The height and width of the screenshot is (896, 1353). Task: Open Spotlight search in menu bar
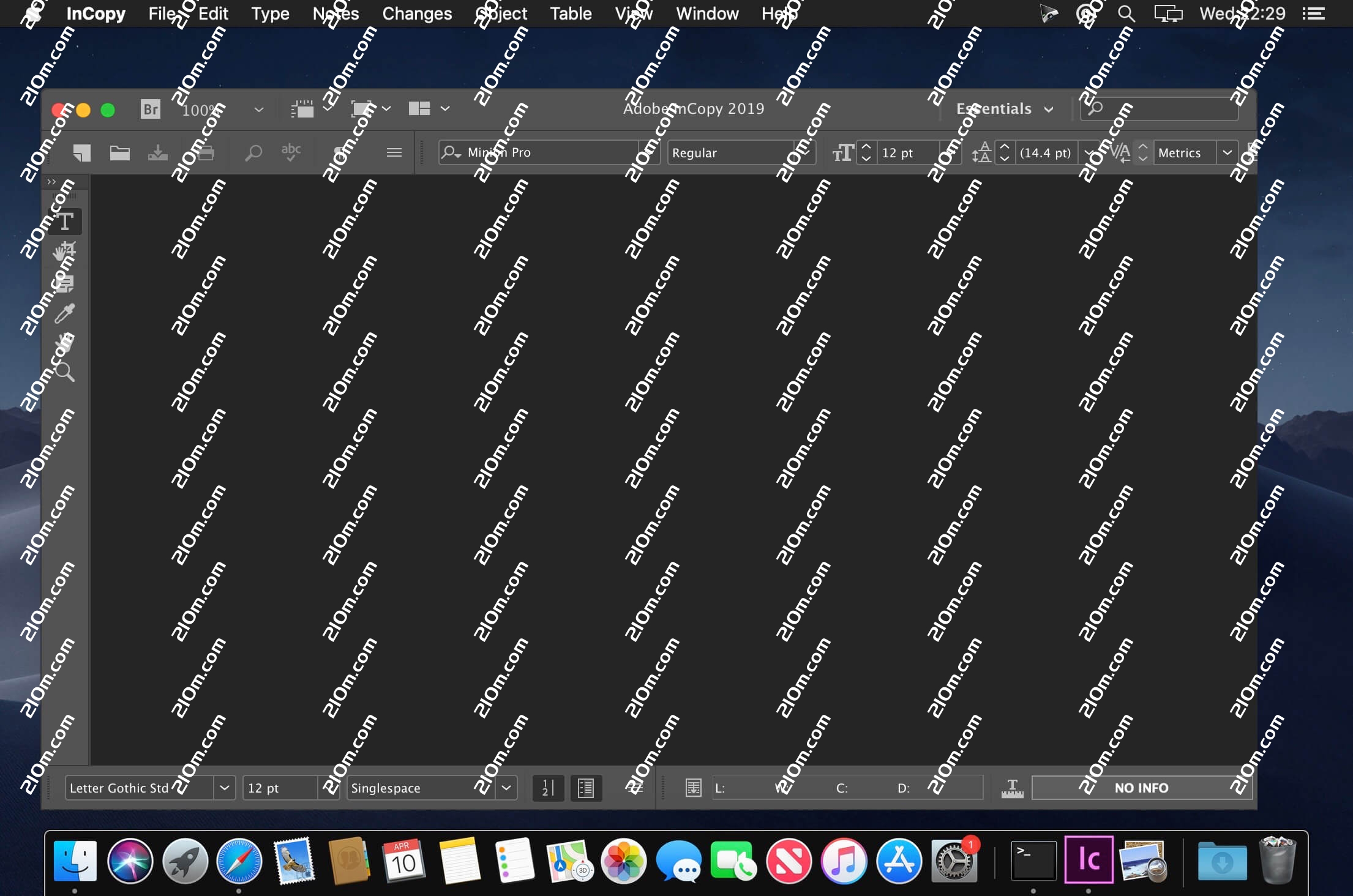click(1126, 13)
